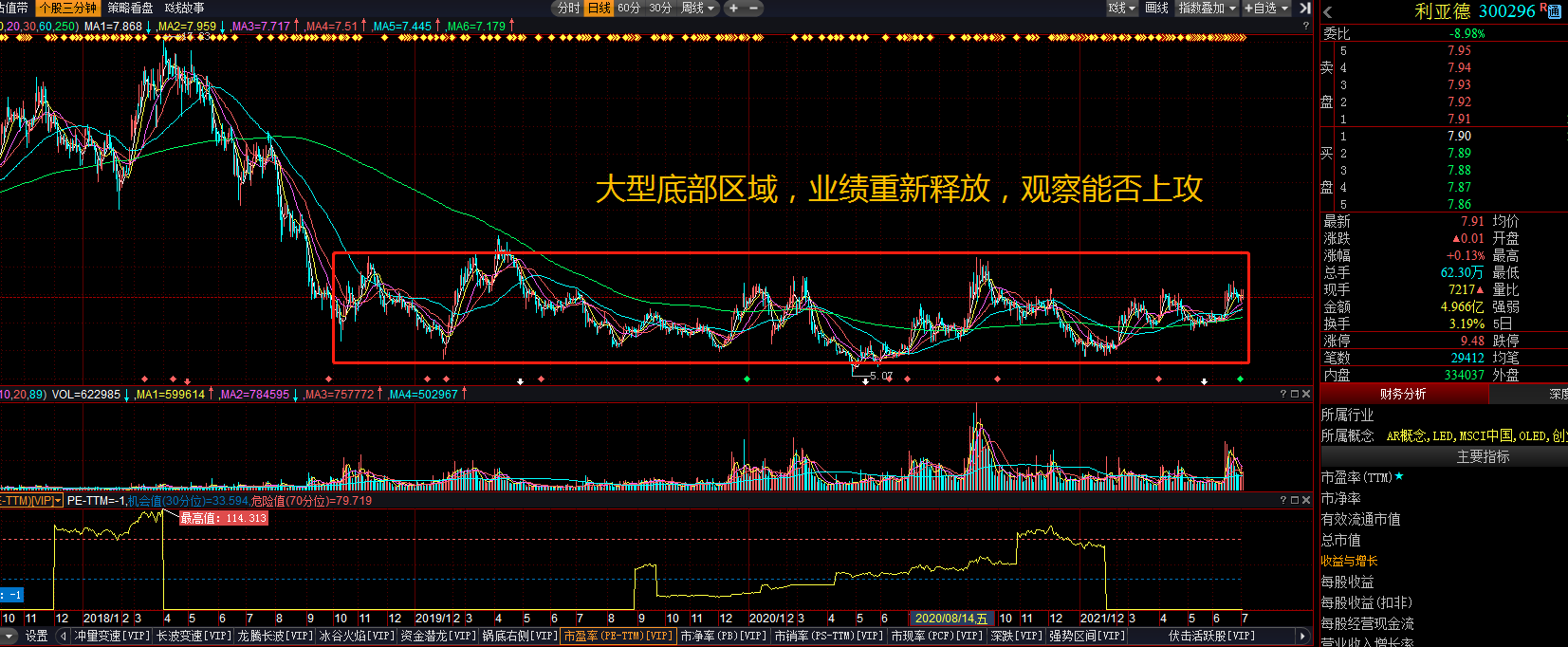This screenshot has height=647, width=1568.
Task: Select the 个股三分钟 tab
Action: (67, 8)
